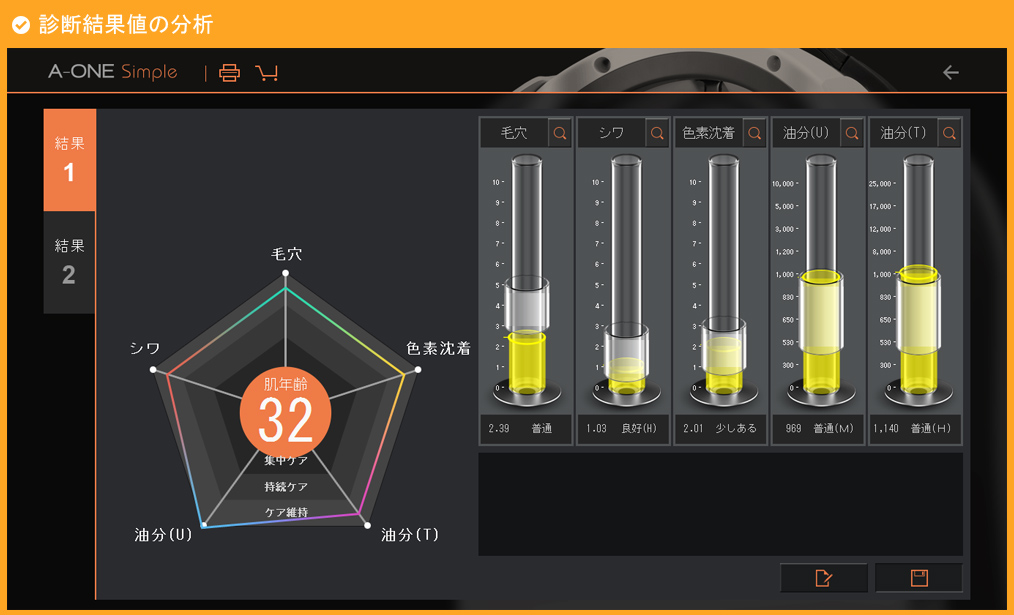Switch to the 結果 1 tab
Viewport: 1014px width, 615px height.
click(x=68, y=160)
